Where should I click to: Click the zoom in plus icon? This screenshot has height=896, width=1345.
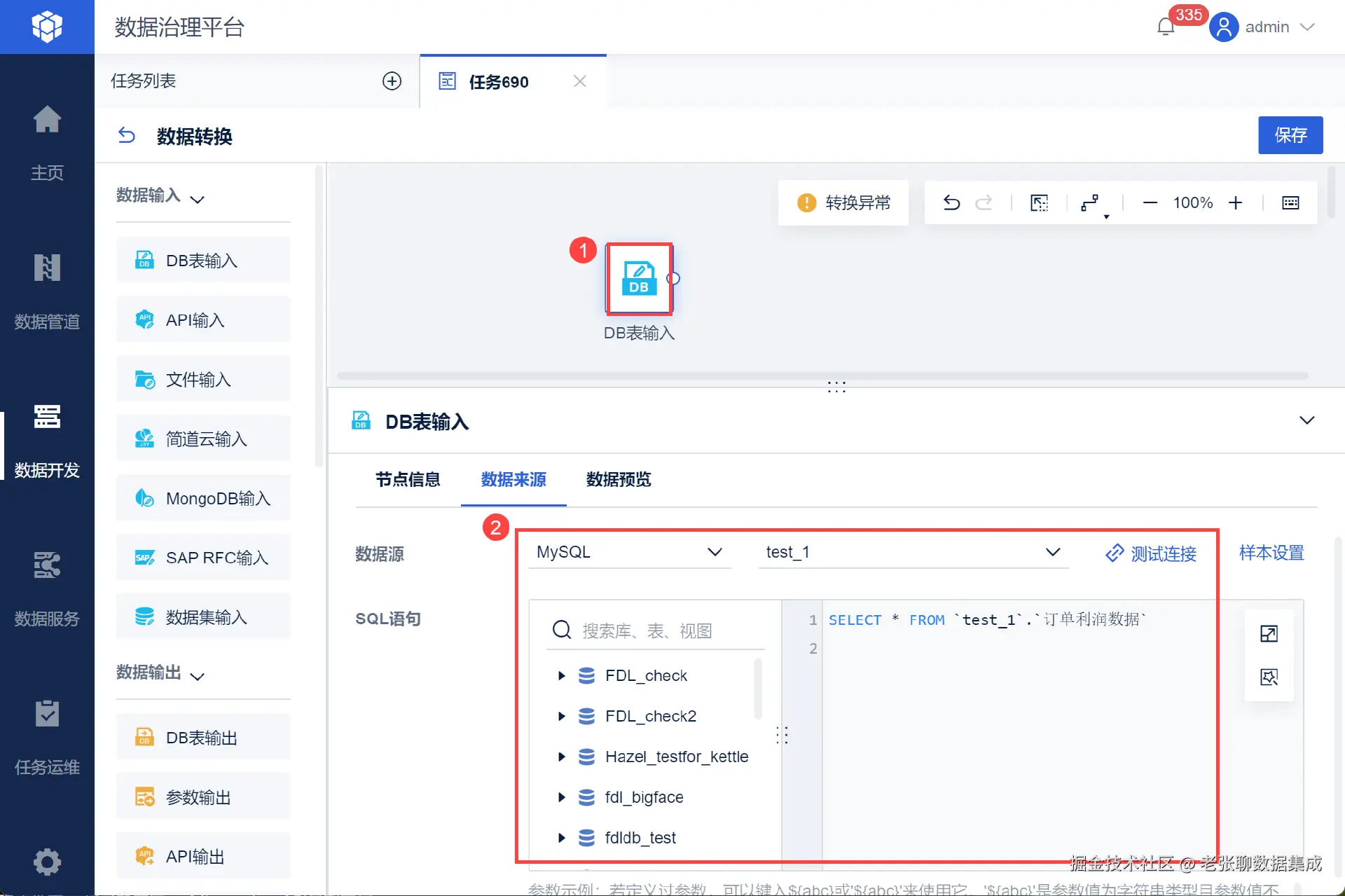click(x=1236, y=203)
